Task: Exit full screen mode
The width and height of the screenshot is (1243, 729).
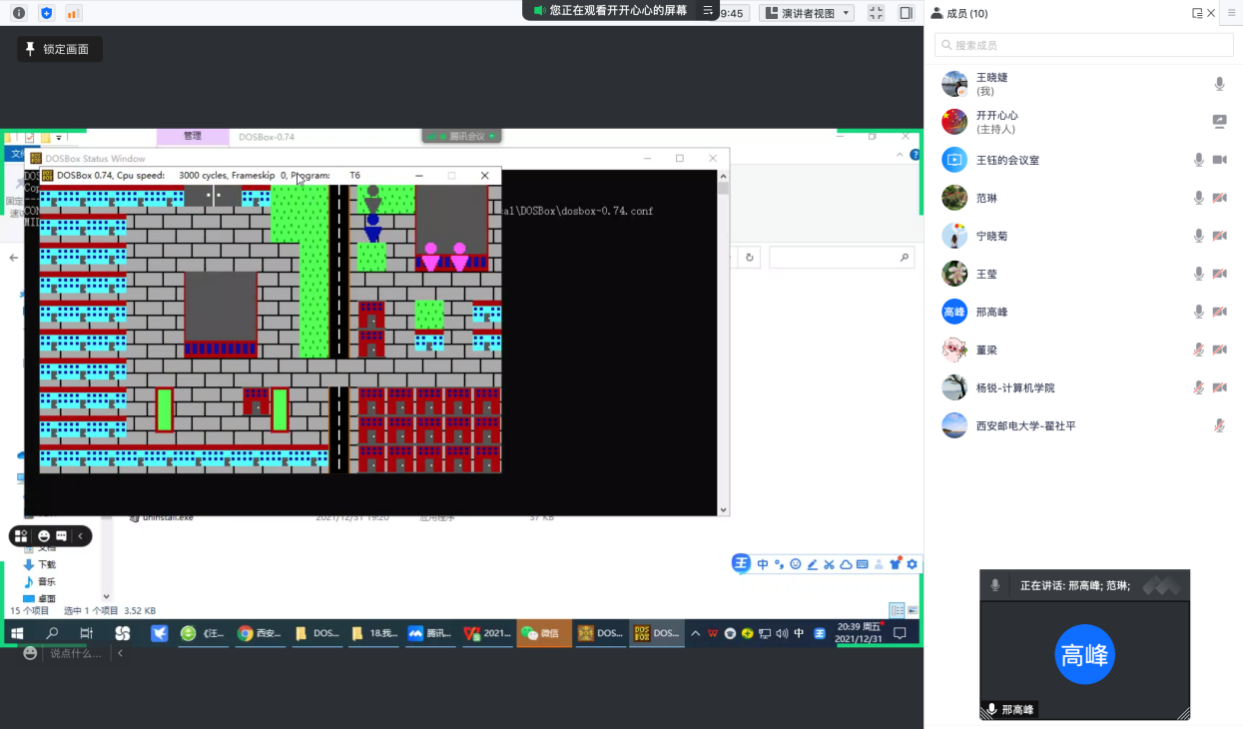Action: [x=876, y=13]
